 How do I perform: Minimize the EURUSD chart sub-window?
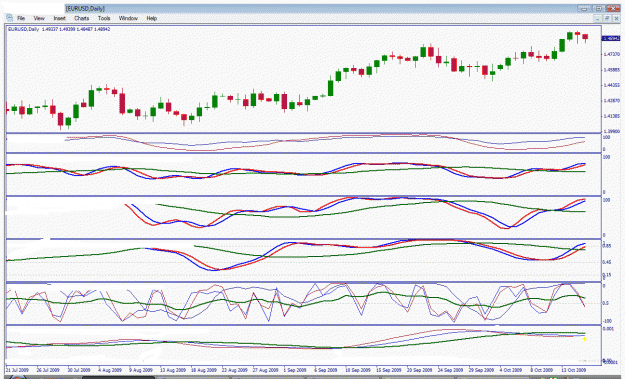[x=597, y=18]
